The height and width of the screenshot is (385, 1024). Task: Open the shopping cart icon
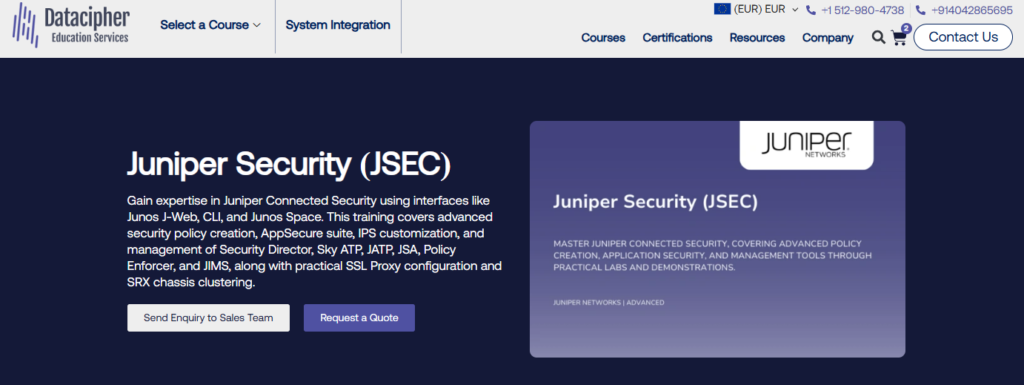899,38
